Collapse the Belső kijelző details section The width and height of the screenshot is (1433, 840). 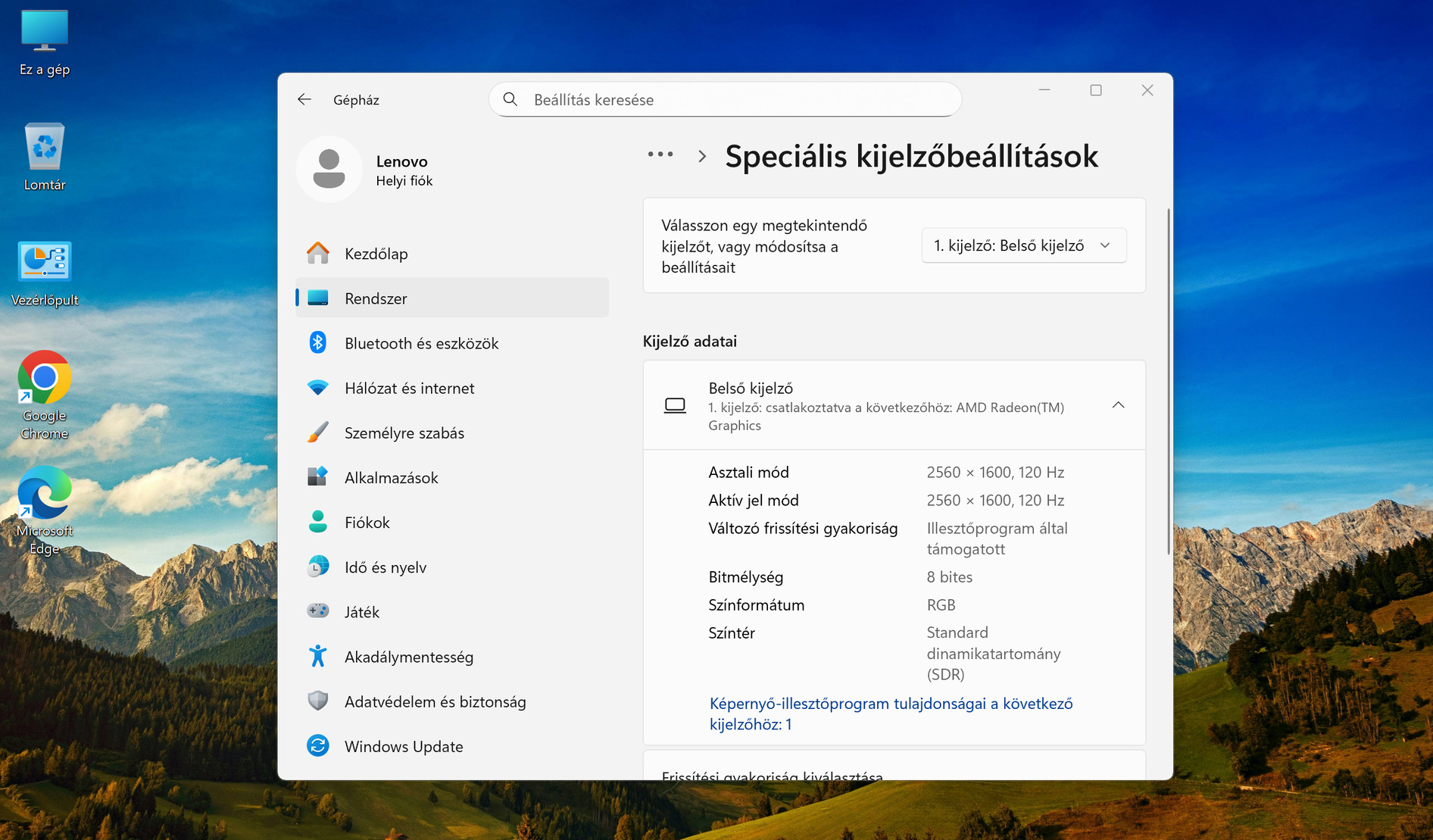(1118, 405)
